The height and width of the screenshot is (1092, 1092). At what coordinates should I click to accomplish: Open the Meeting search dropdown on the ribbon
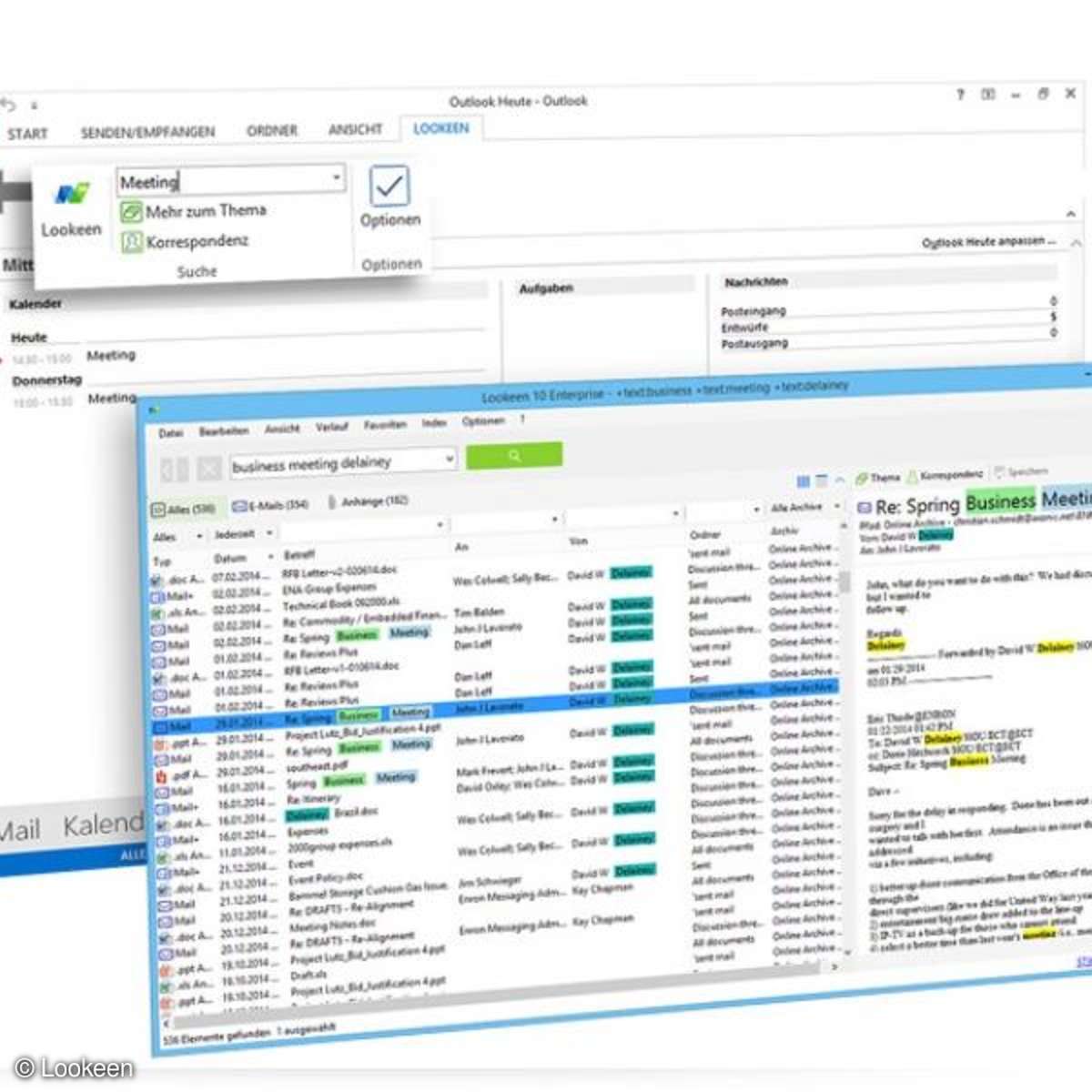(x=336, y=177)
